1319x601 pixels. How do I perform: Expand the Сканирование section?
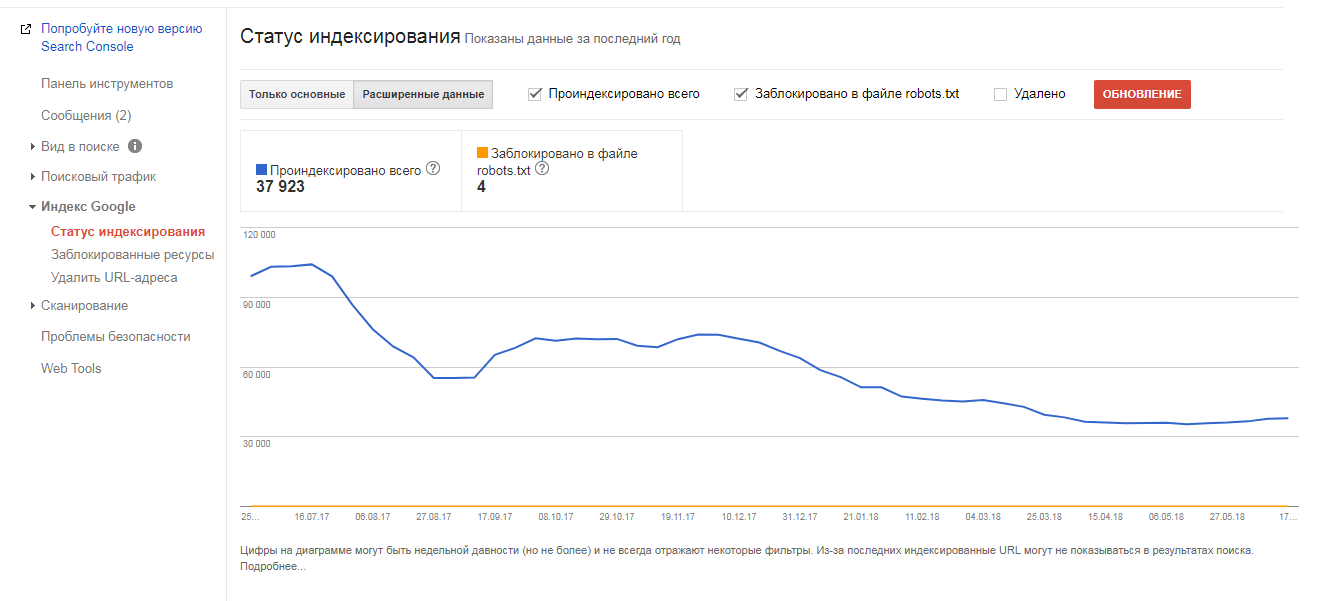click(x=33, y=306)
